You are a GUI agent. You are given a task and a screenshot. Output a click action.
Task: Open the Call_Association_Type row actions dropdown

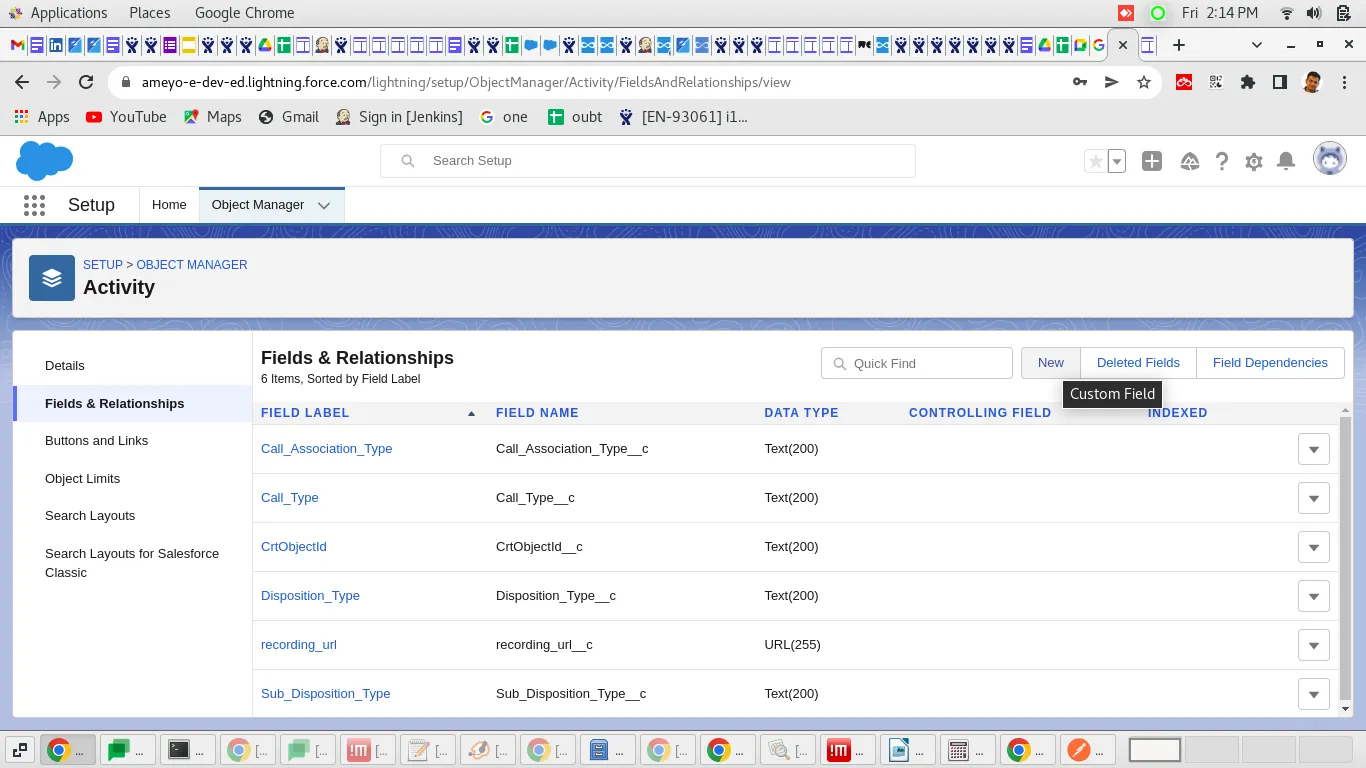pos(1314,449)
